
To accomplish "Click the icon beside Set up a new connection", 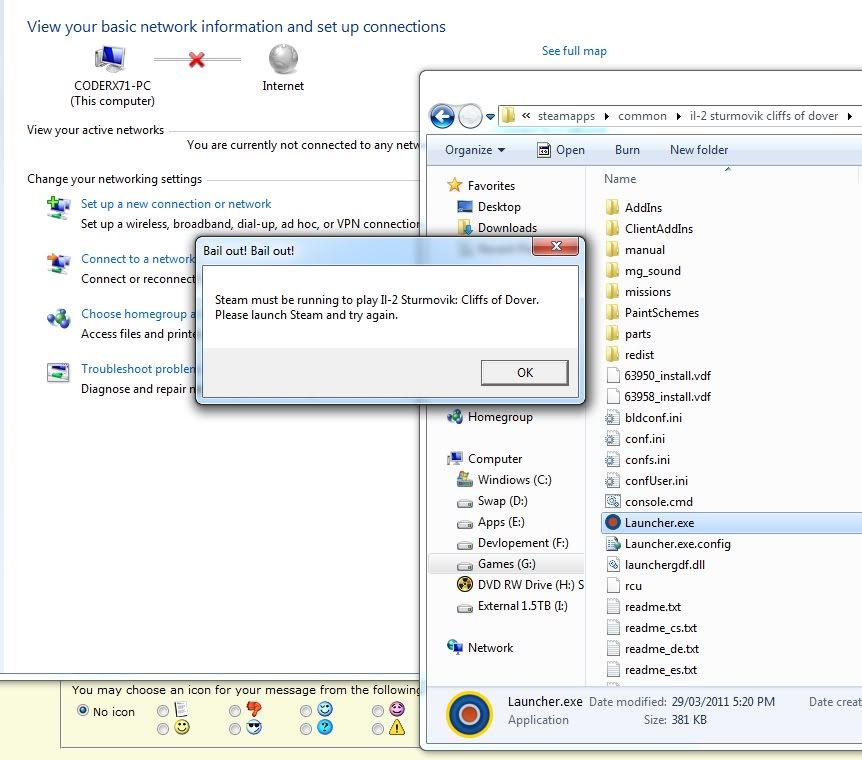I will pos(58,207).
